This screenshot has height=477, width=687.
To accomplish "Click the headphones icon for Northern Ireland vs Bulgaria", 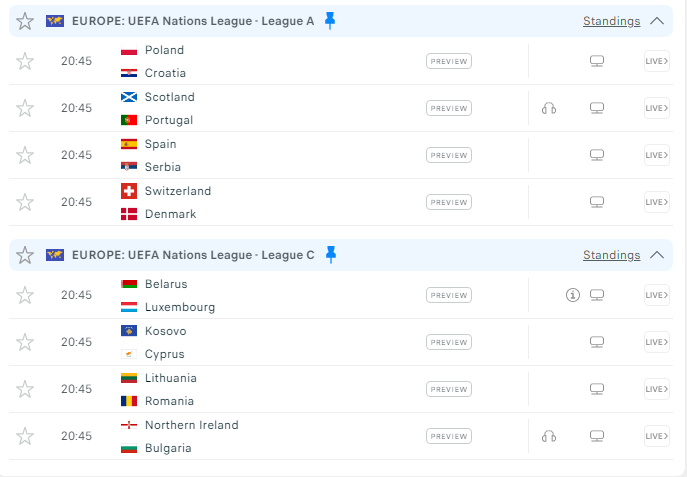I will coord(548,436).
